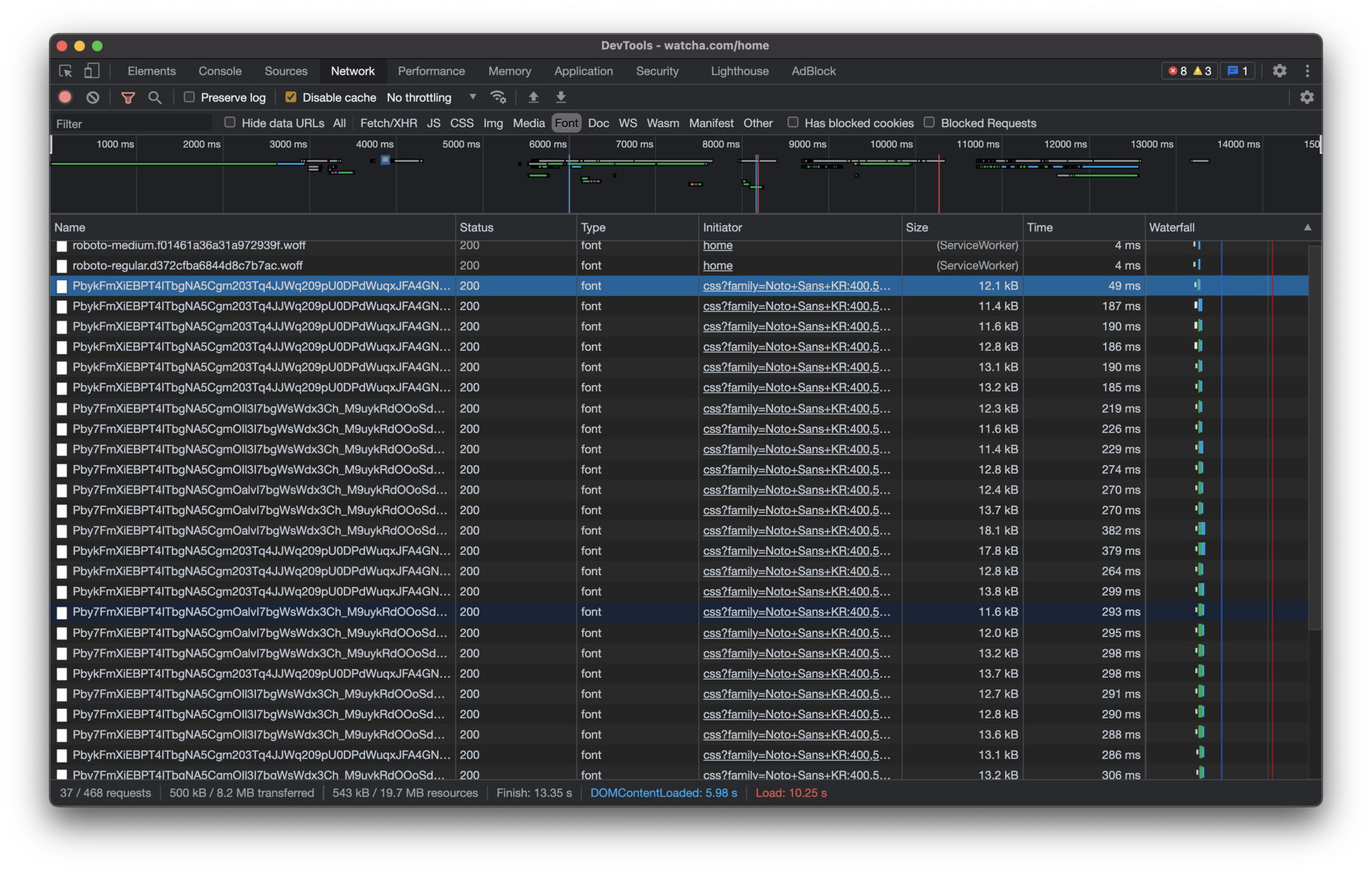Uncheck the Disable cache checkbox

pyautogui.click(x=291, y=97)
